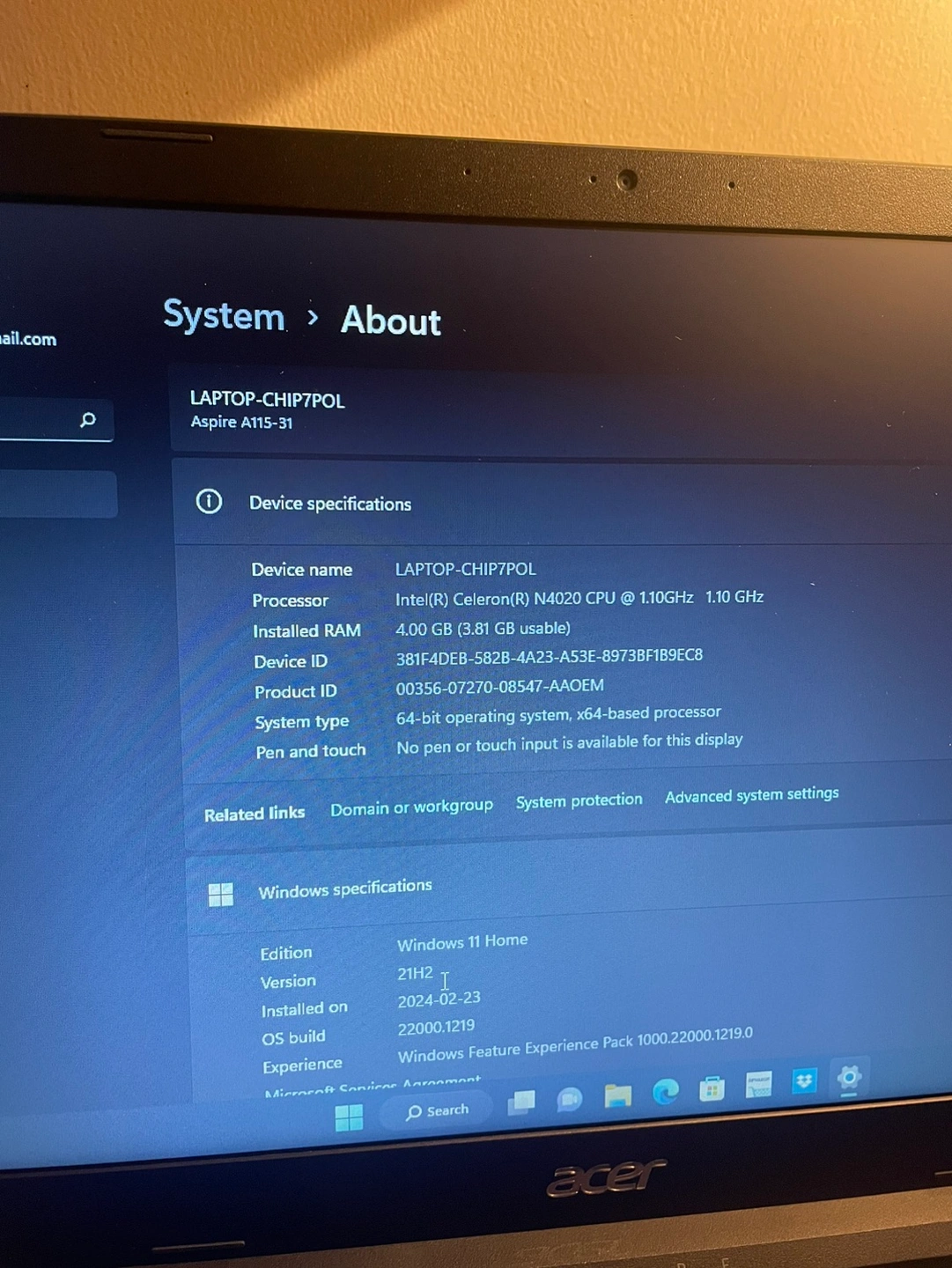
Task: Open the Windows Start menu
Action: (349, 1117)
